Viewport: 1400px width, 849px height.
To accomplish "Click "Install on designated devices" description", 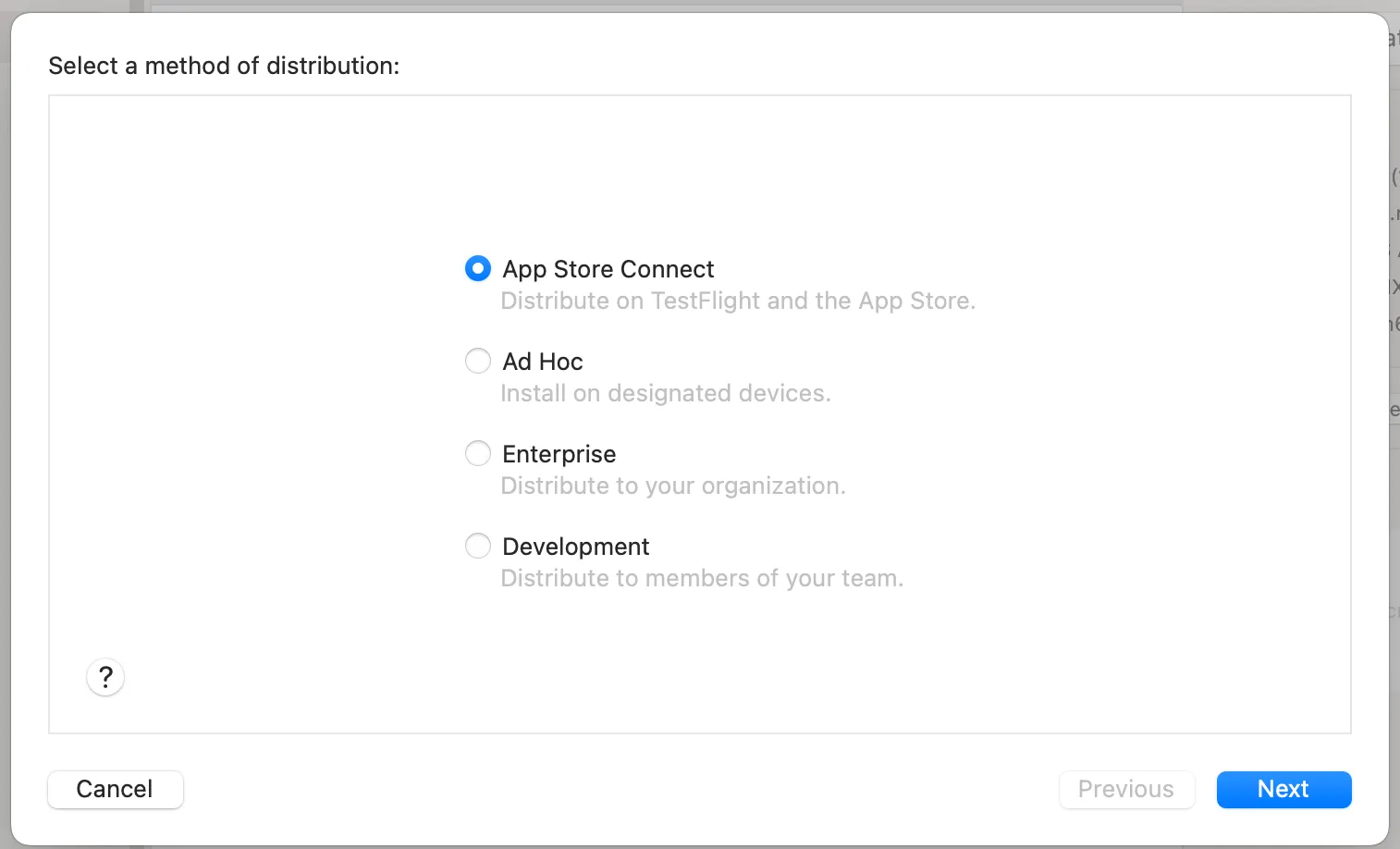I will (x=665, y=394).
